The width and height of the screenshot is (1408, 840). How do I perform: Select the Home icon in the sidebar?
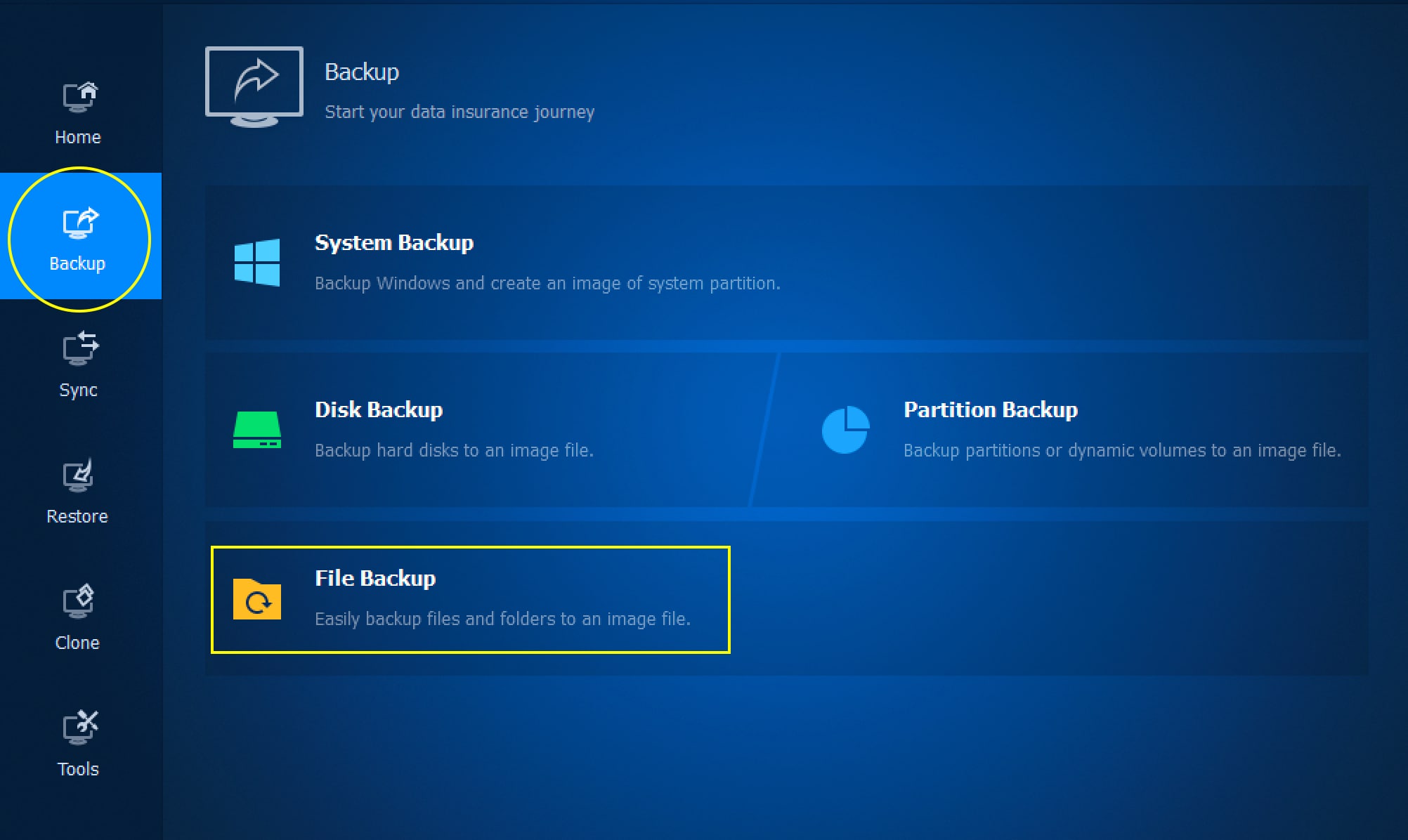click(x=78, y=98)
